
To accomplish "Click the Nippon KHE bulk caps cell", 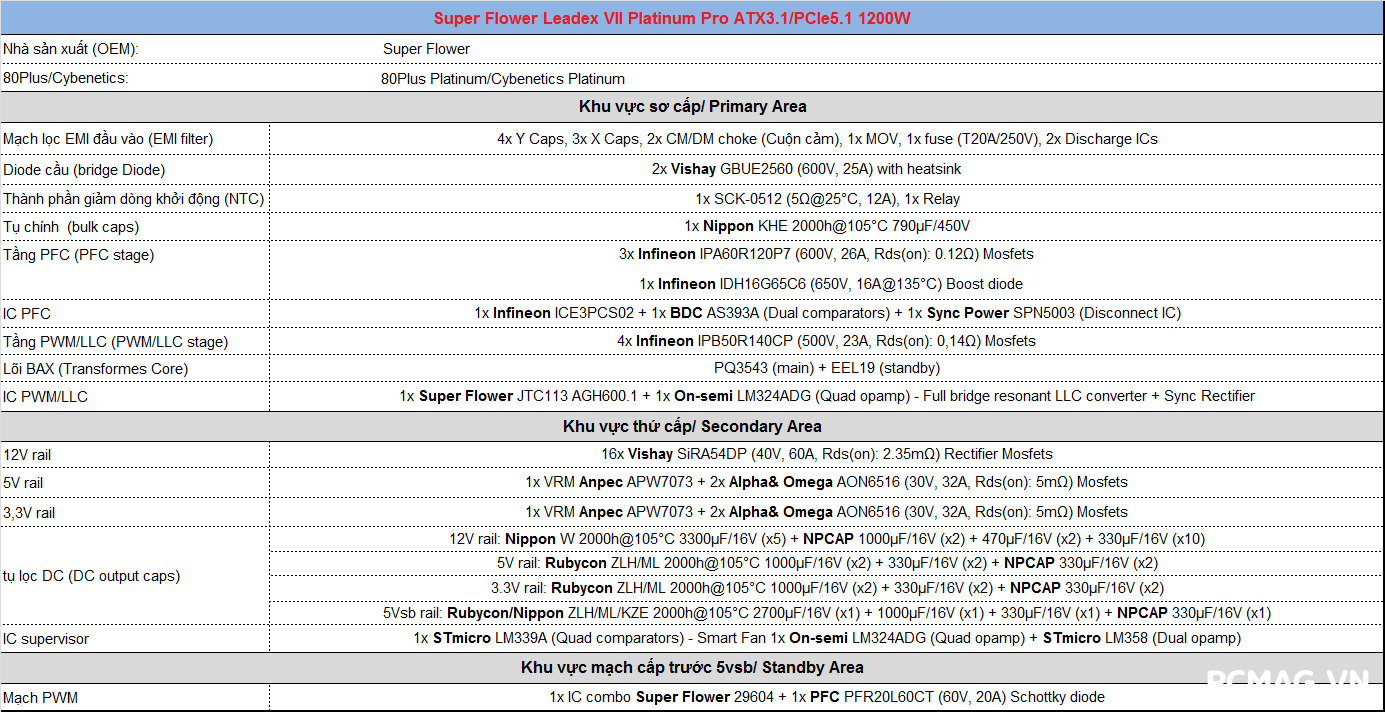I will tap(827, 227).
